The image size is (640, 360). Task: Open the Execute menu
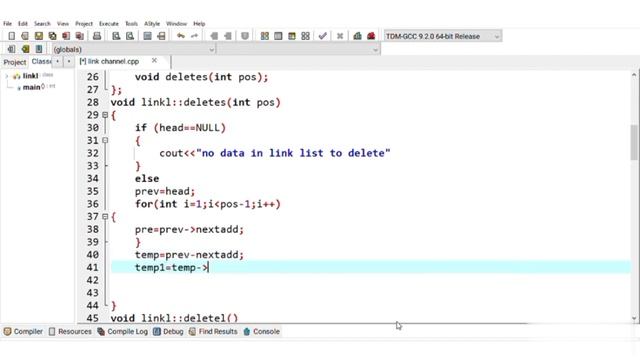pos(109,24)
